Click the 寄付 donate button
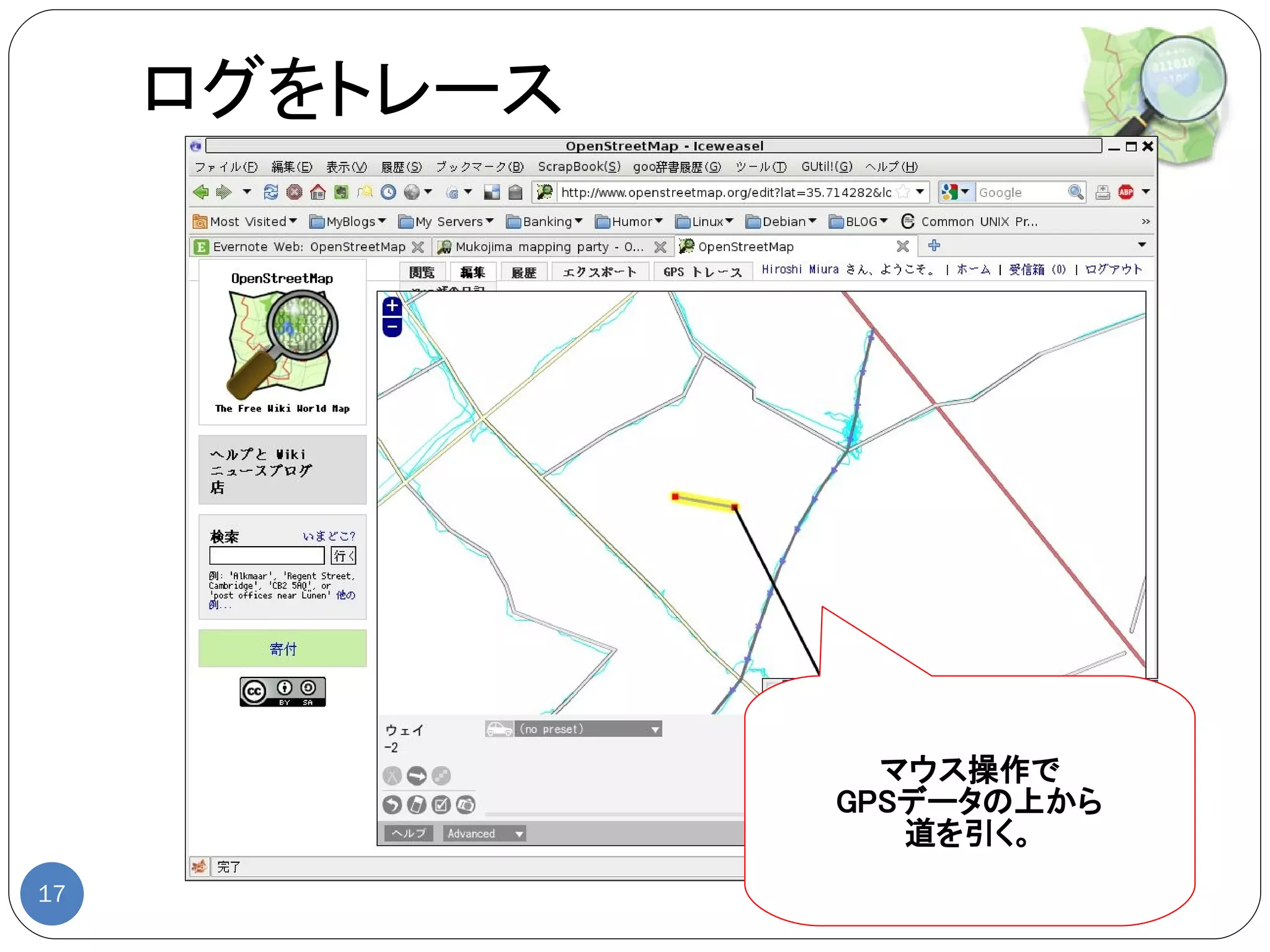 pyautogui.click(x=283, y=648)
